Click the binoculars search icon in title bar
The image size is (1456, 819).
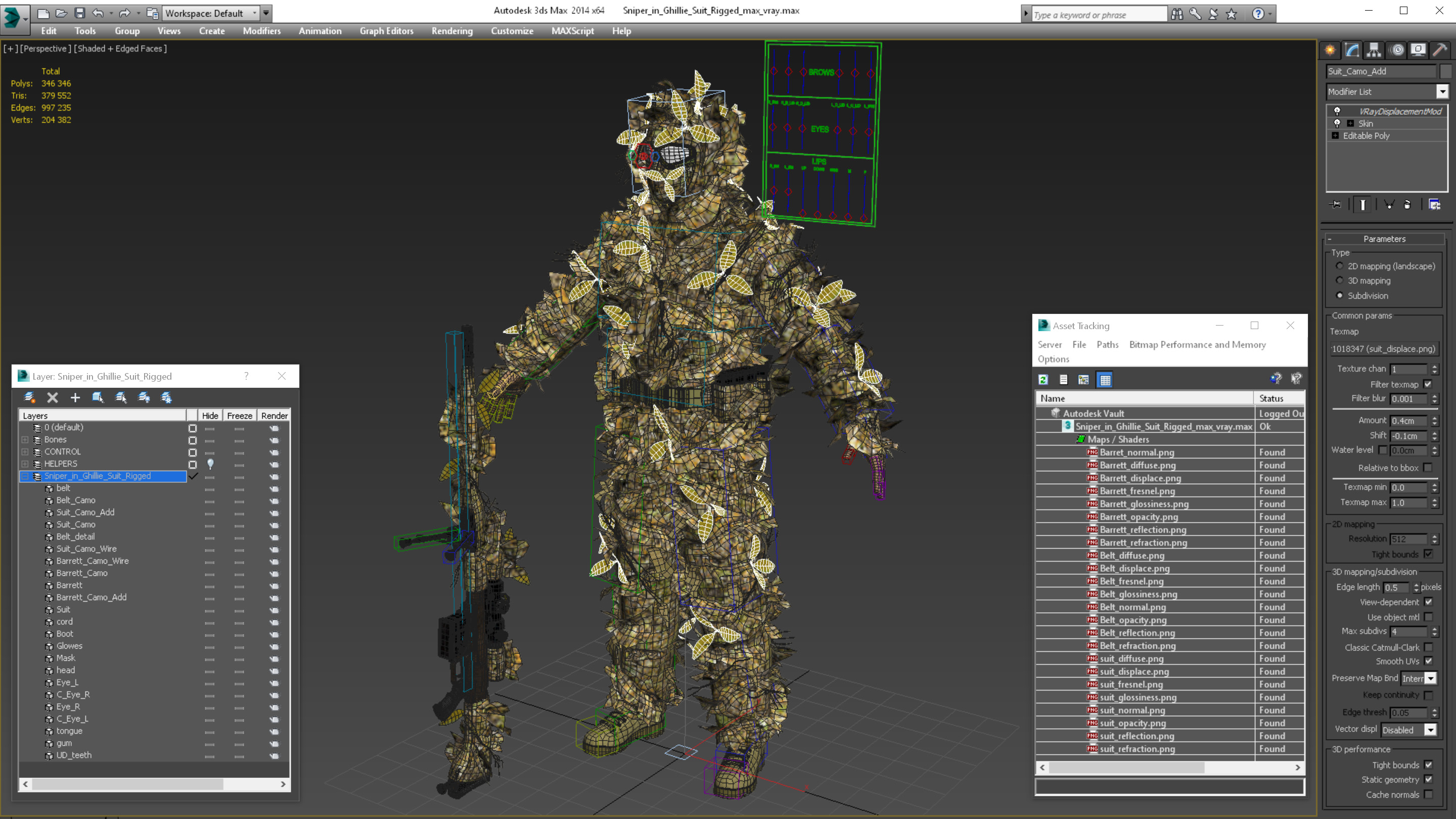[x=1177, y=14]
